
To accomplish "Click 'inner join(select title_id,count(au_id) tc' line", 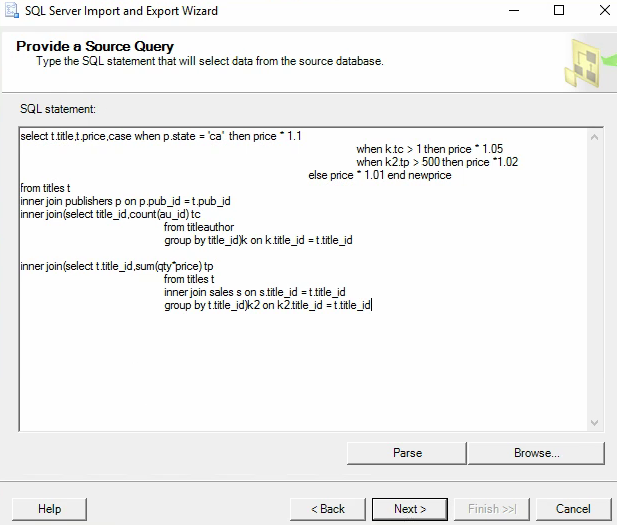I will tap(110, 214).
